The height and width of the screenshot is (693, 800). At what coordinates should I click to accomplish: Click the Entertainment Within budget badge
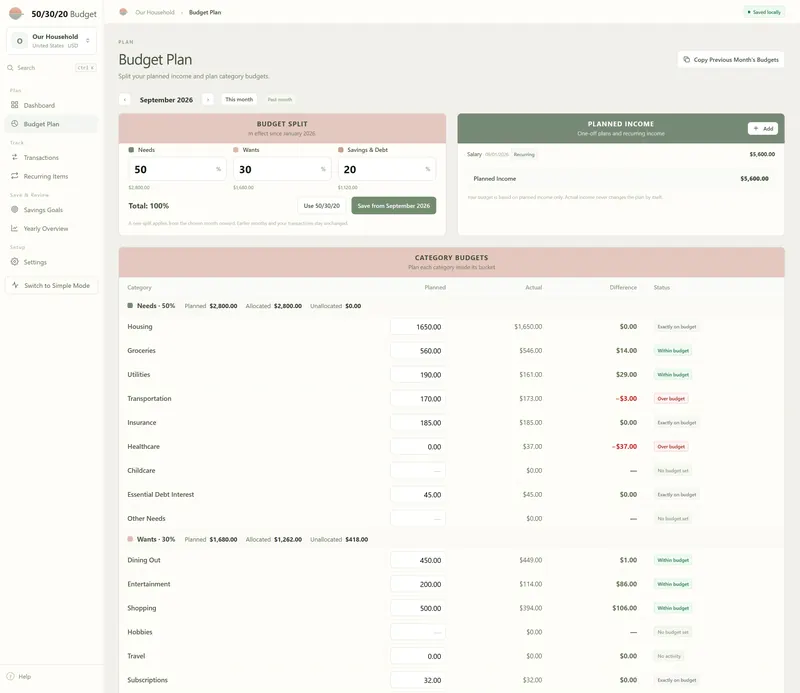(673, 584)
